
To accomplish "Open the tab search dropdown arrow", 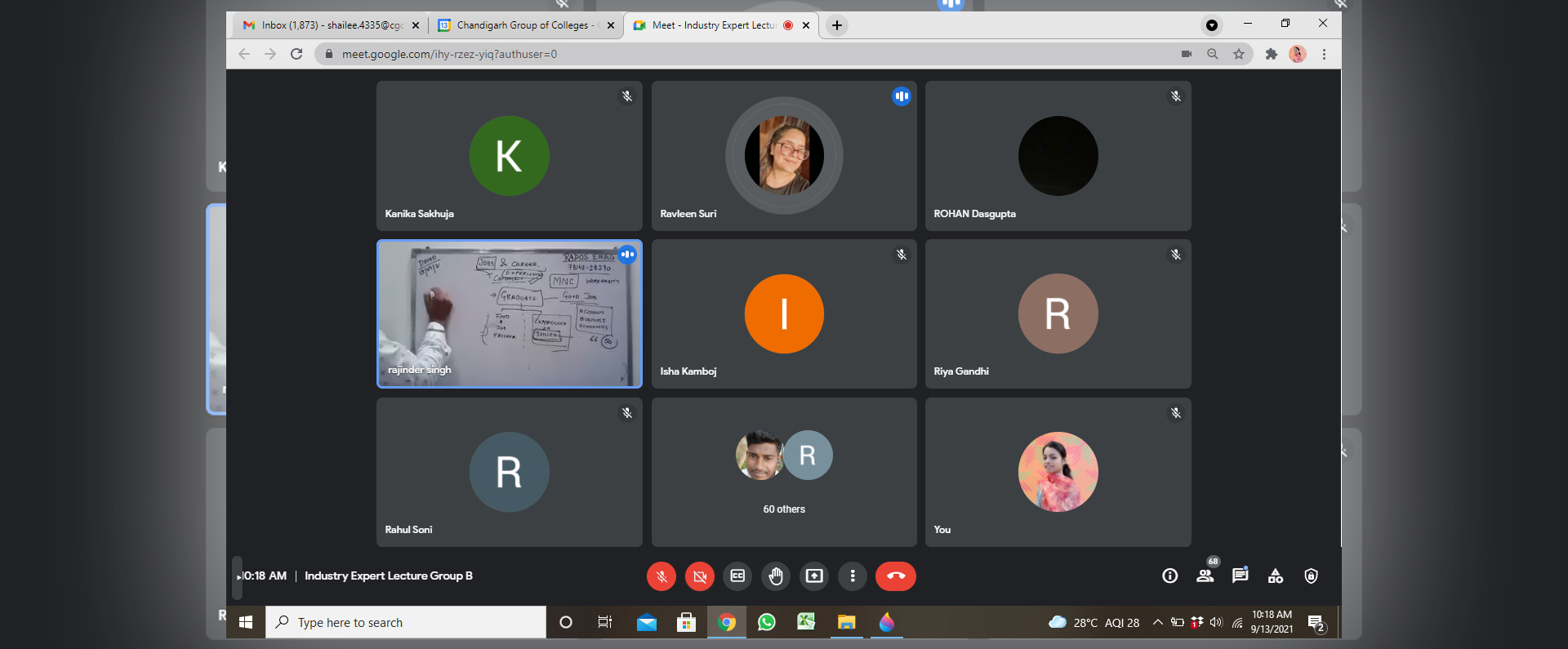I will [x=1212, y=25].
